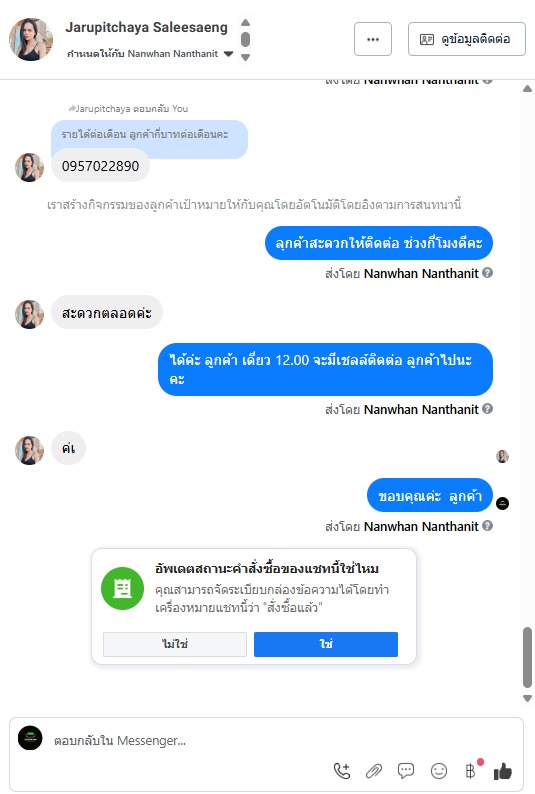The image size is (535, 794).
Task: Click the down arrow beside the contact name
Action: click(x=245, y=58)
